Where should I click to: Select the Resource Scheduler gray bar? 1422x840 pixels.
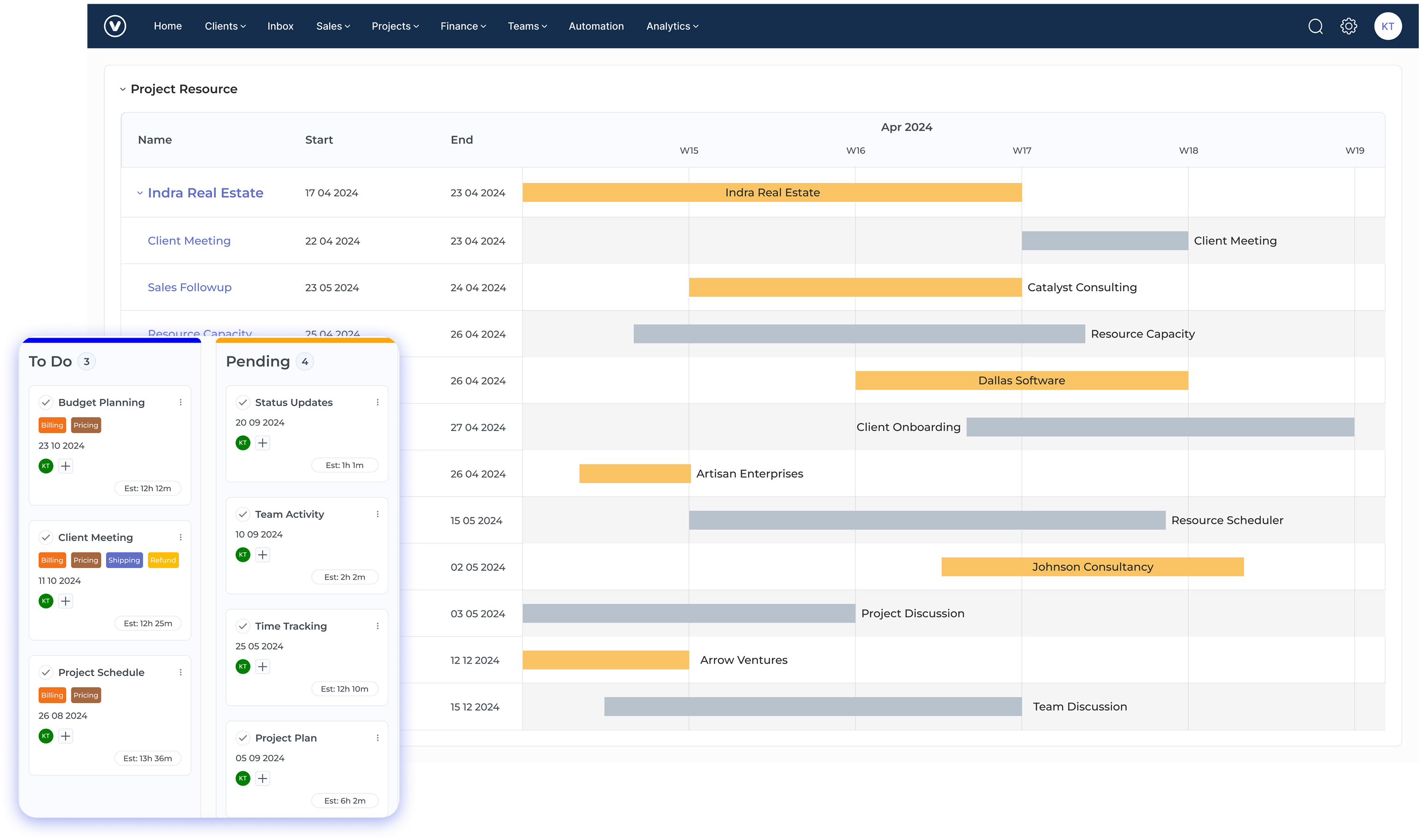pyautogui.click(x=927, y=520)
